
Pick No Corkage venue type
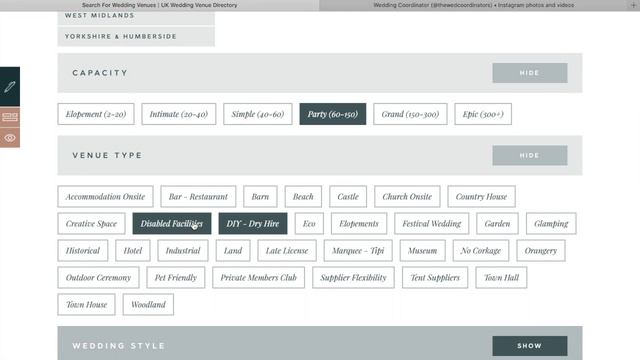coord(481,251)
